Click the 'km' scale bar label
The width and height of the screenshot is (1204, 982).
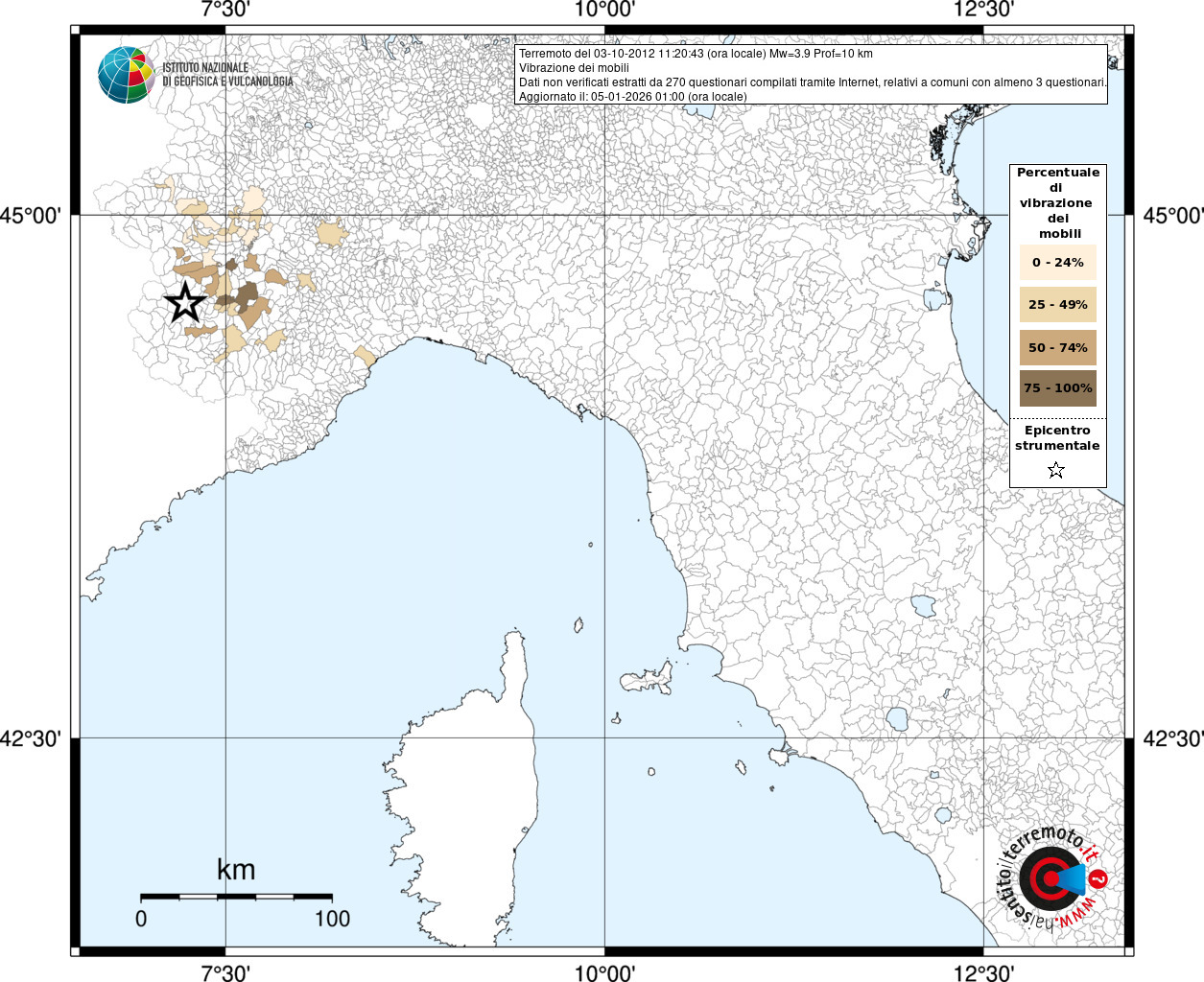tap(236, 870)
